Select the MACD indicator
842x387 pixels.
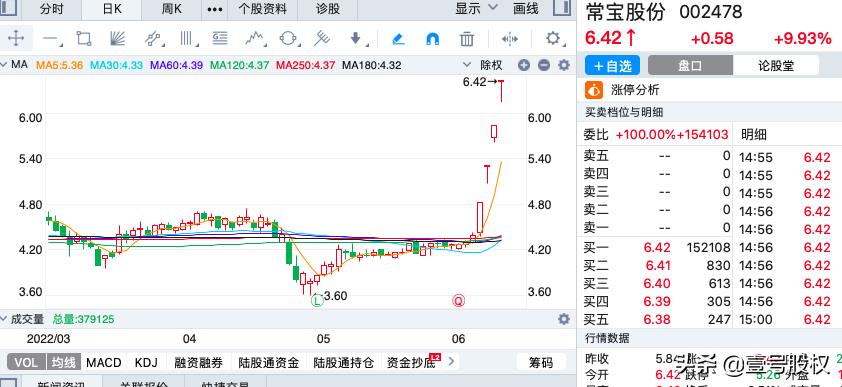[104, 362]
